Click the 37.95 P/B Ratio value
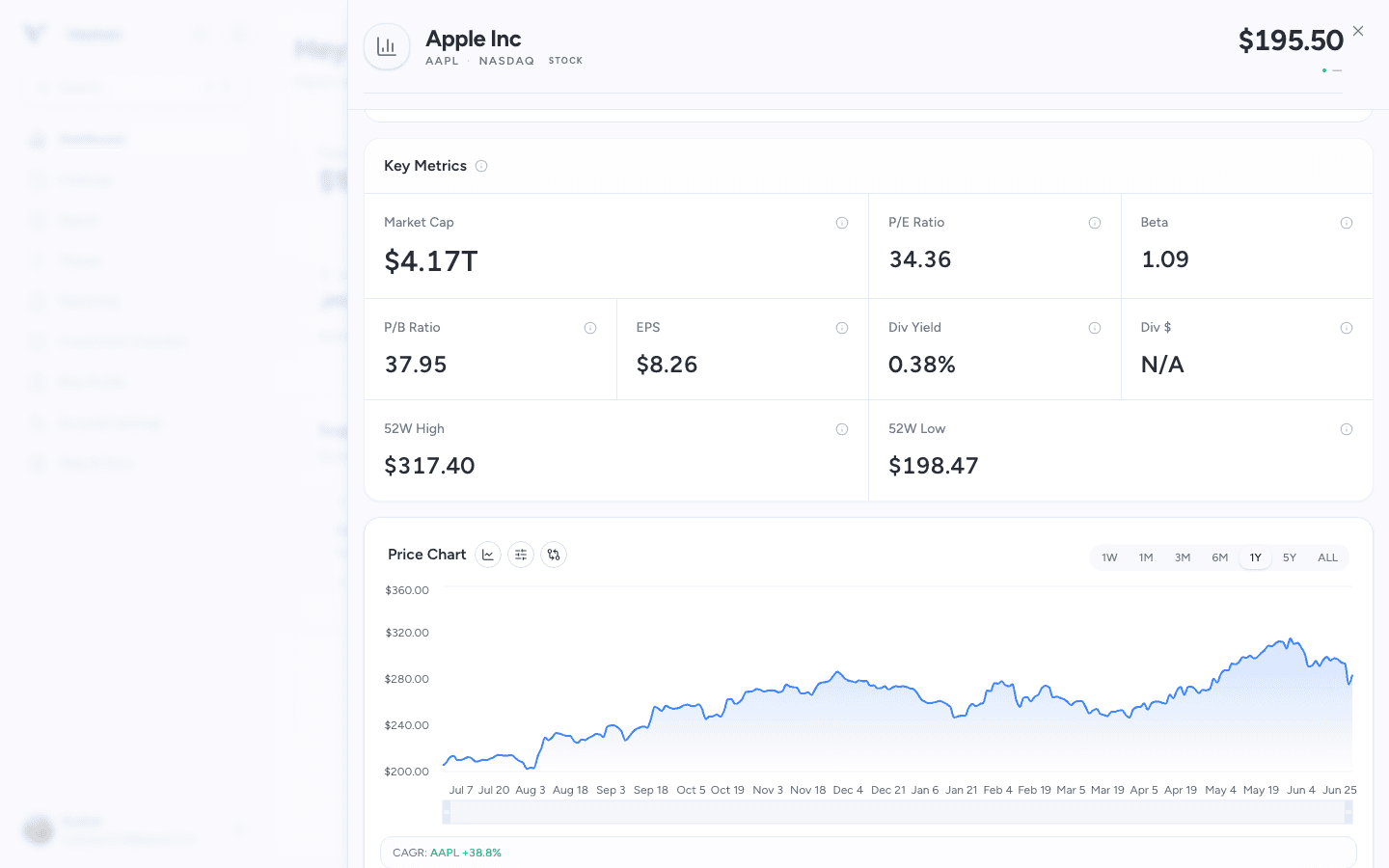The width and height of the screenshot is (1389, 868). [x=416, y=365]
